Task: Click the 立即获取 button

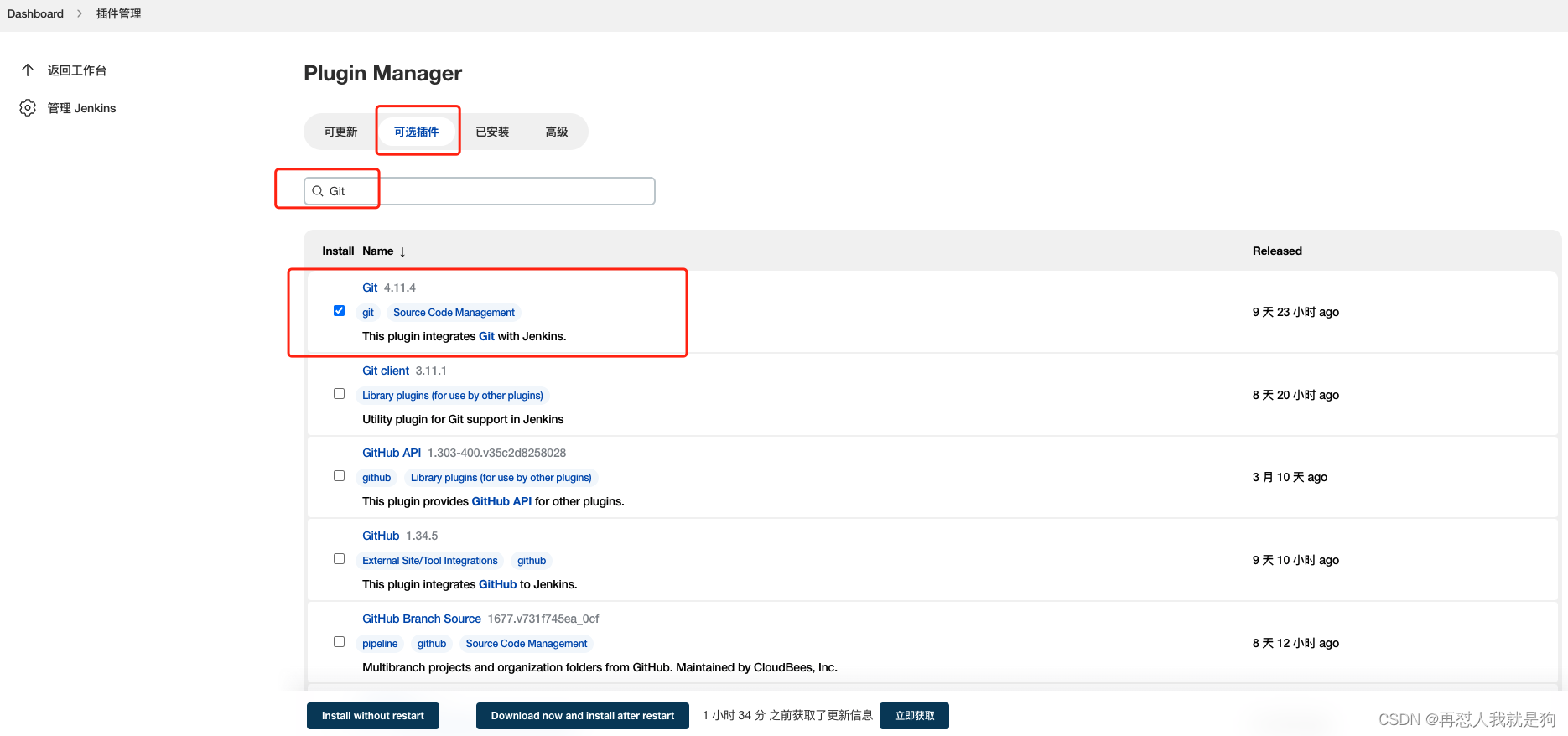Action: [914, 716]
